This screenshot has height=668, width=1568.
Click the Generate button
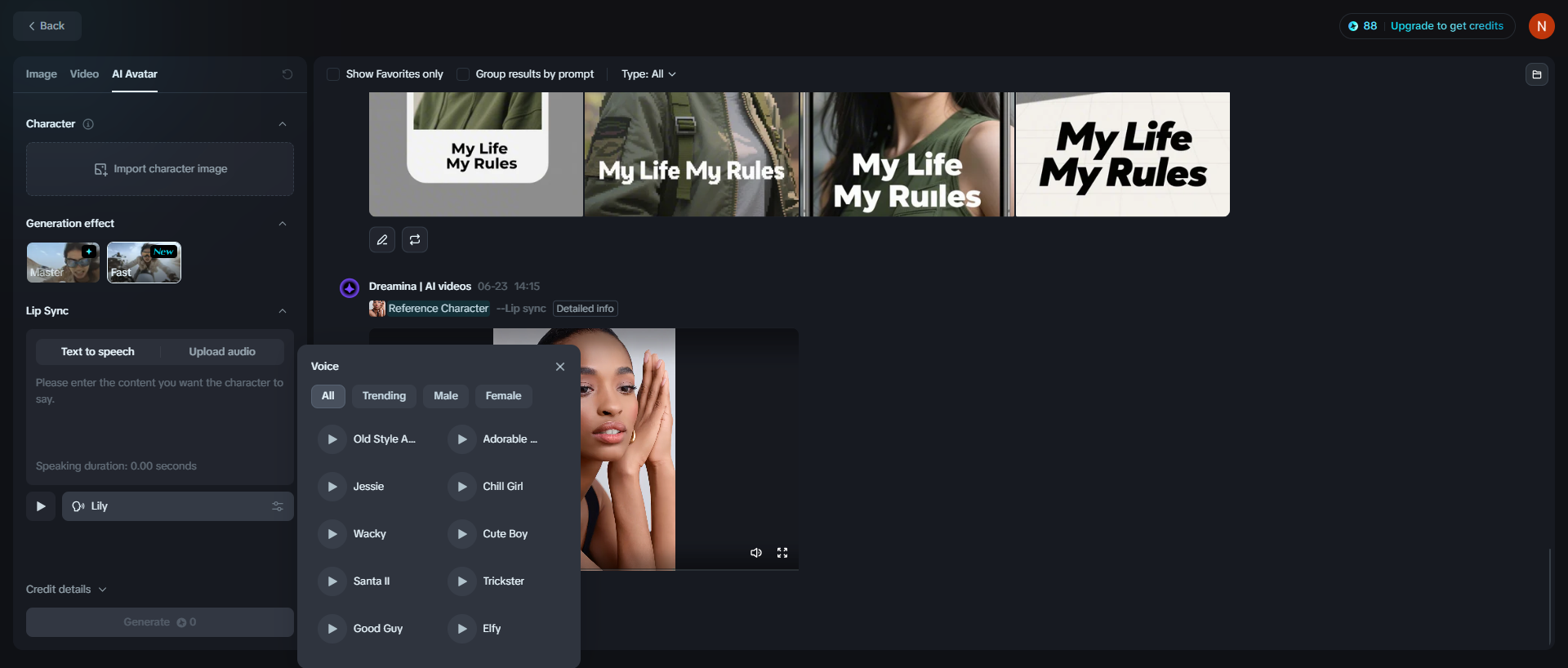pos(160,622)
